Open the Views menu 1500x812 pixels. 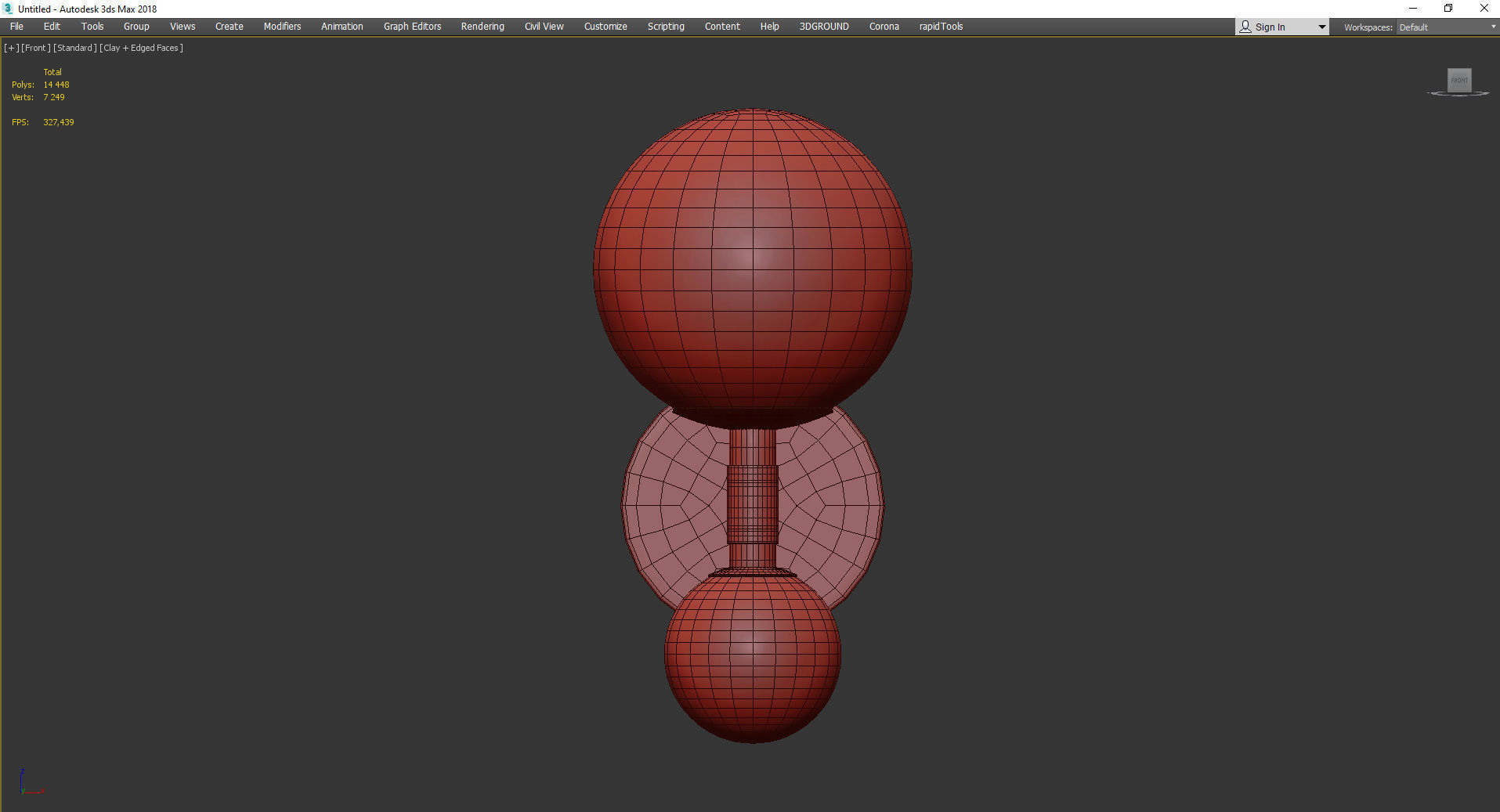coord(183,27)
